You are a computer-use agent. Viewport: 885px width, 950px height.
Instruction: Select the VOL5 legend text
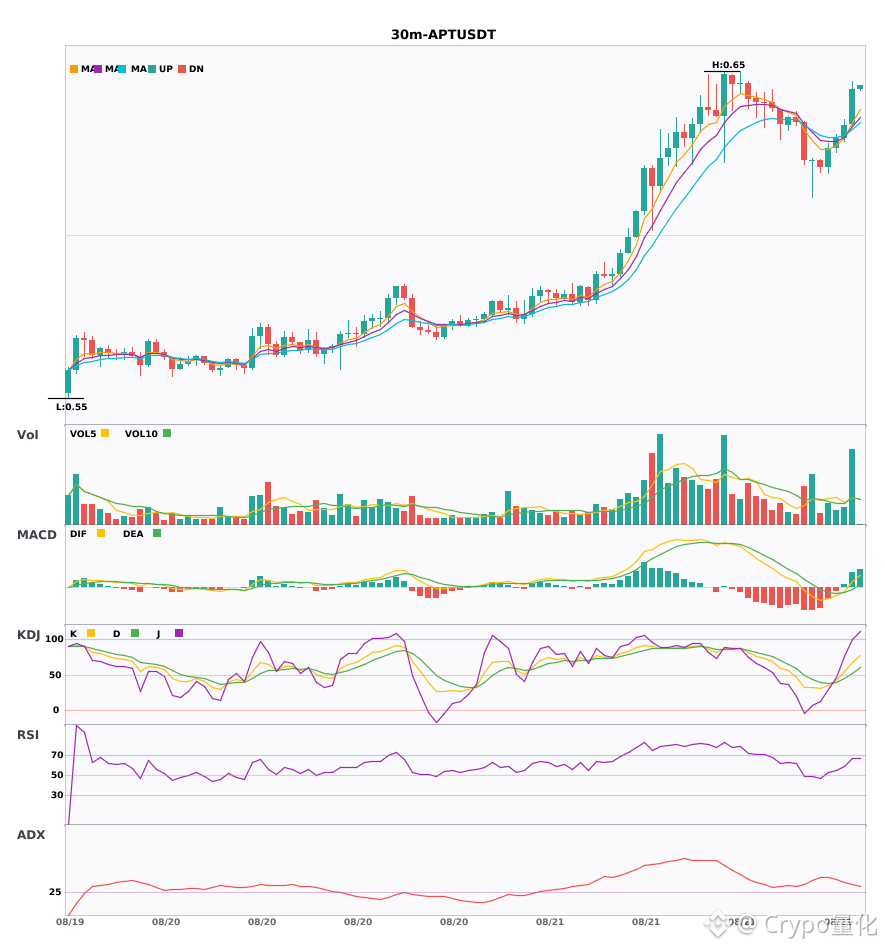click(83, 434)
